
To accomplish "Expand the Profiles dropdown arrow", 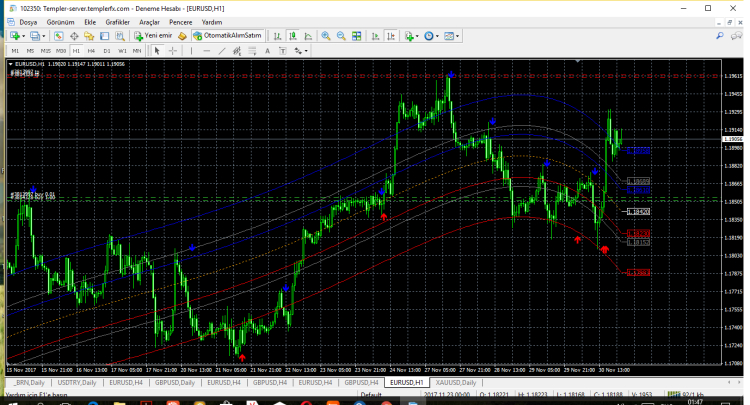I will click(44, 36).
